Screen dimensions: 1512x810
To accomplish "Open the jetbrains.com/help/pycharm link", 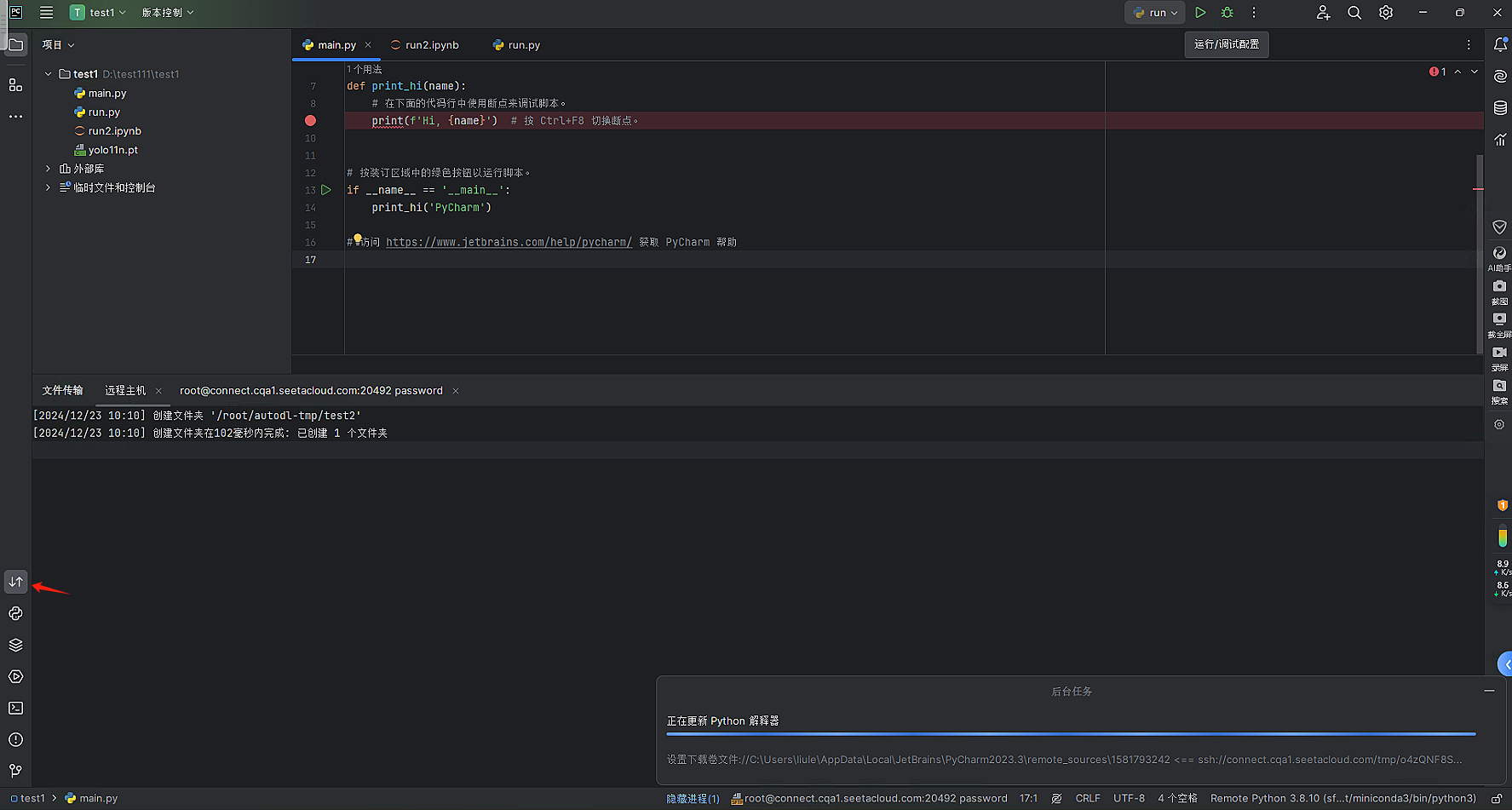I will pos(509,243).
